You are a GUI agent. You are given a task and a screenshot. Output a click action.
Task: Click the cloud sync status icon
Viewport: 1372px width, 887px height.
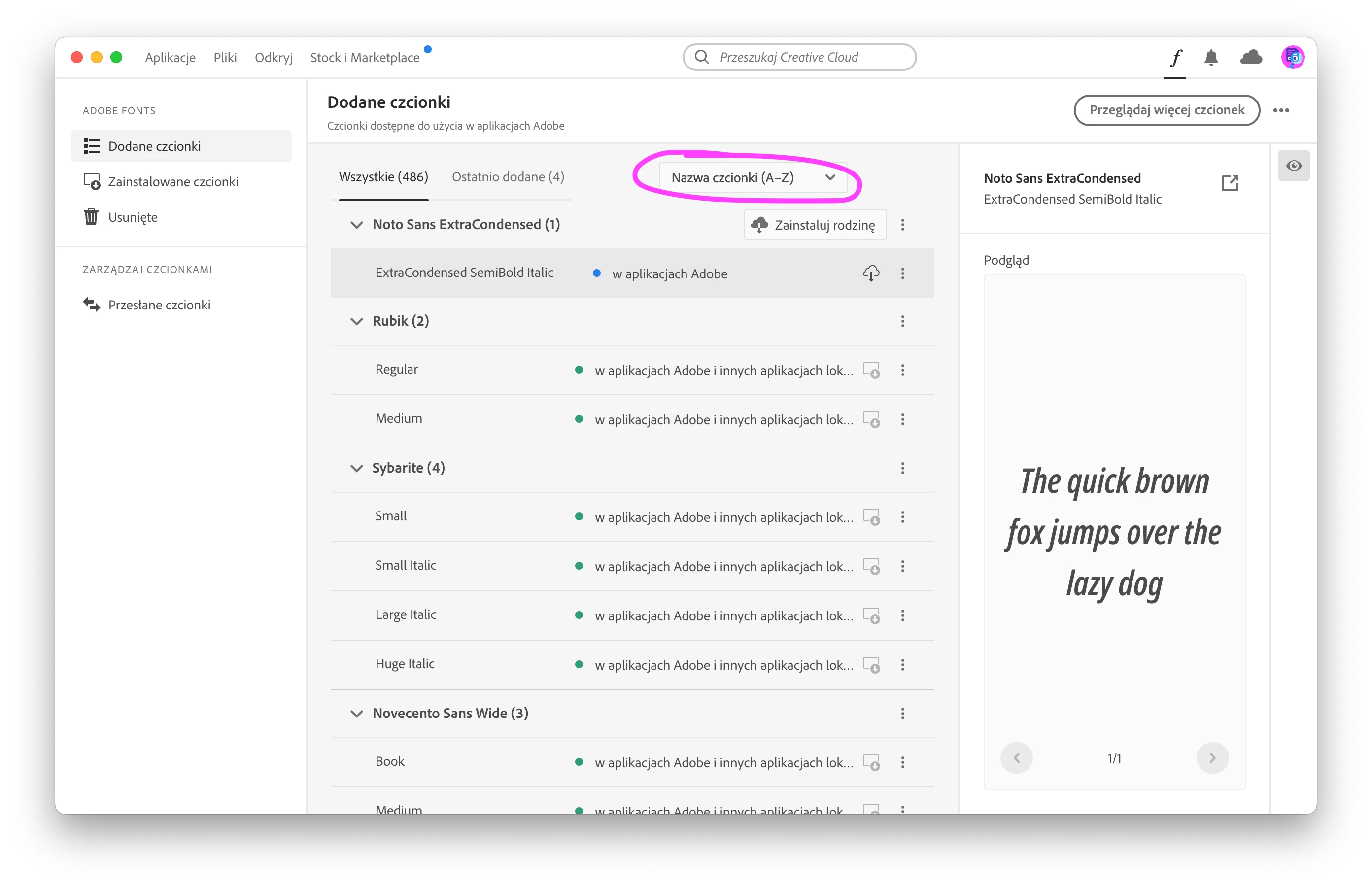click(1251, 57)
